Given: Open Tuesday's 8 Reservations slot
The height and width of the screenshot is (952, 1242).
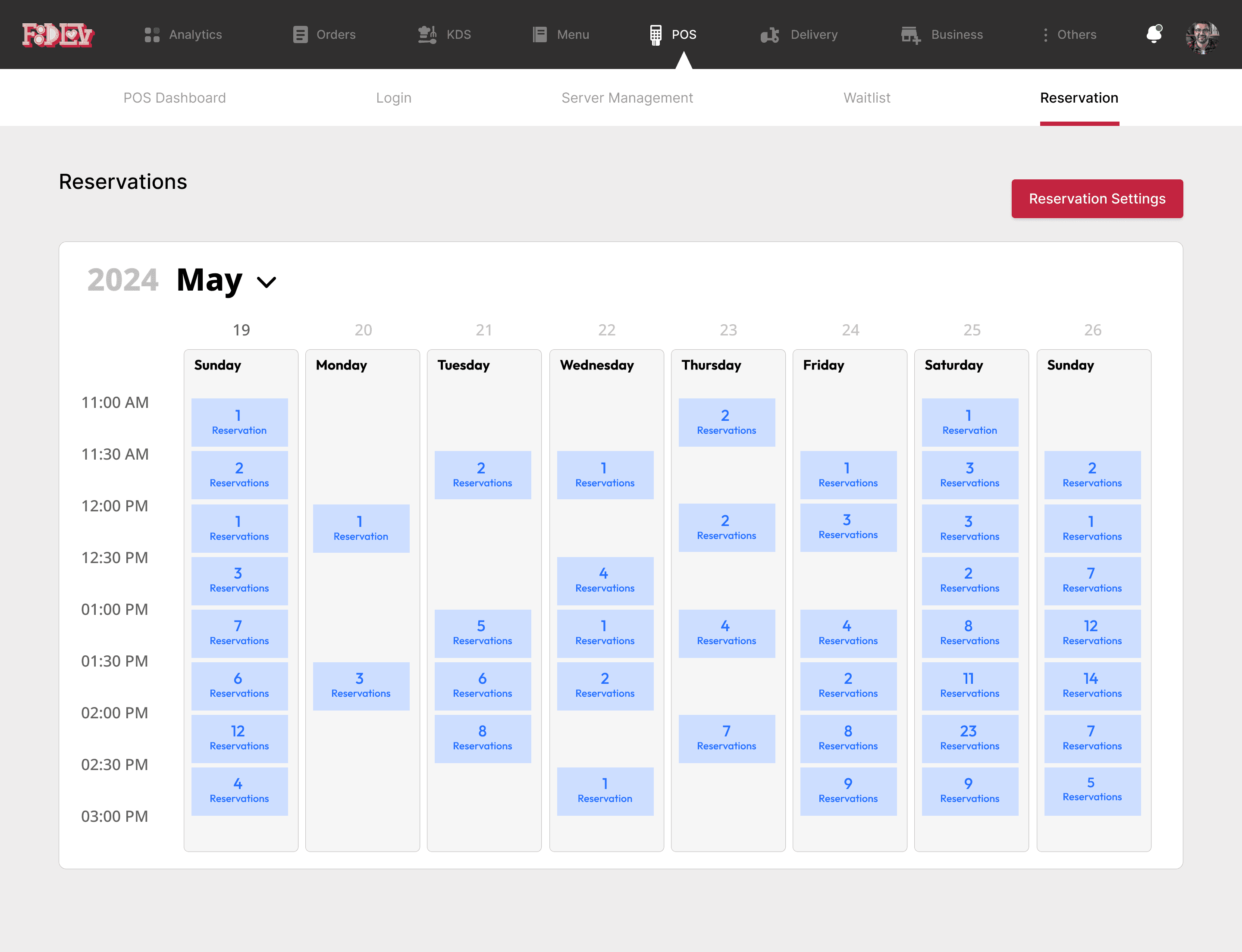Looking at the screenshot, I should (483, 739).
